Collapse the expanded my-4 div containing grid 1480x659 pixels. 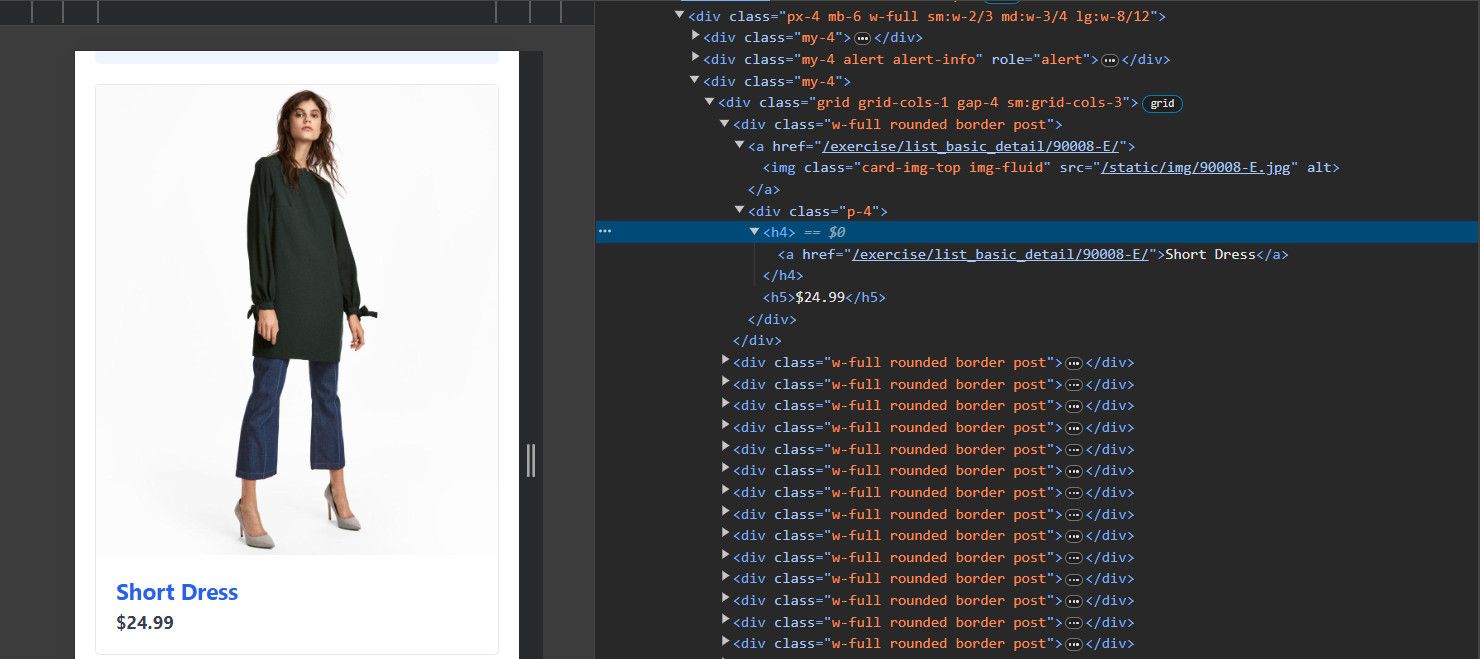[x=696, y=81]
